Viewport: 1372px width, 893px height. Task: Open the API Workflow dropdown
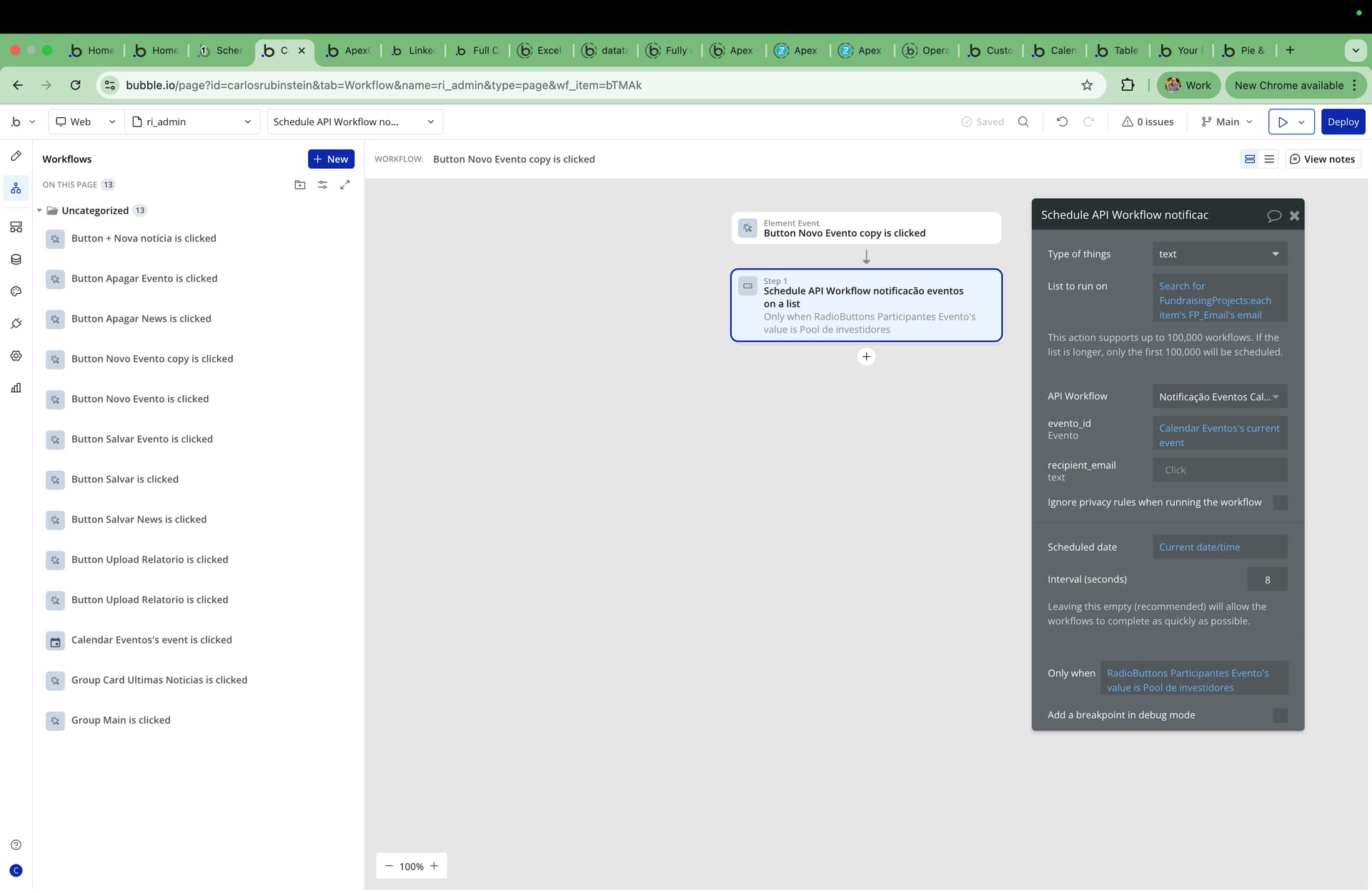tap(1219, 397)
